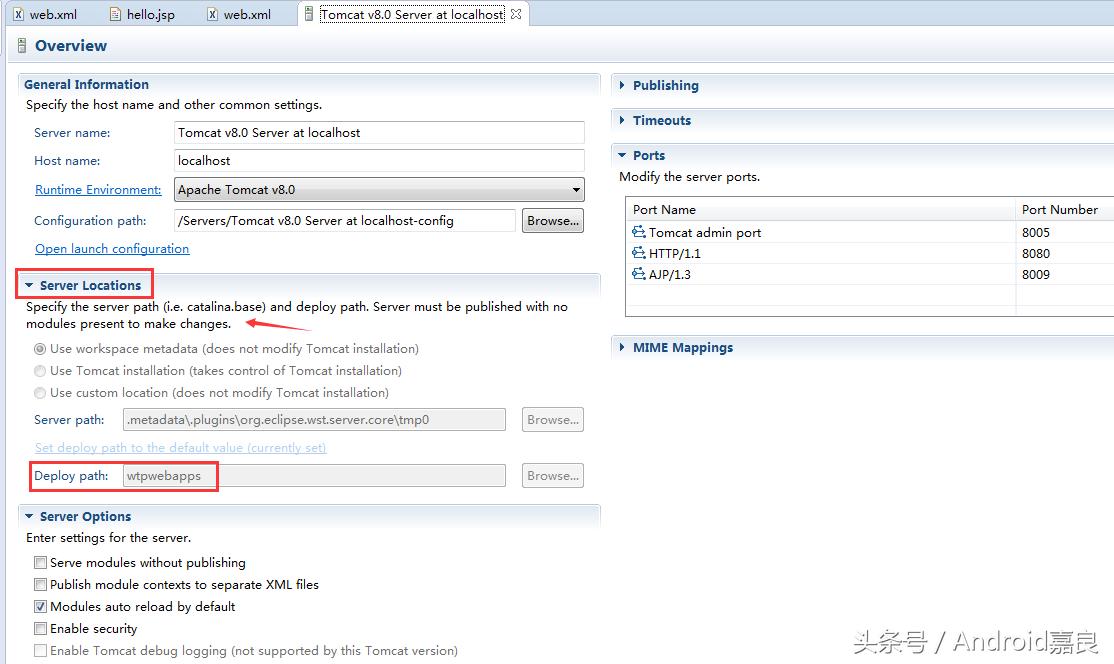Click the Open launch configuration link
Screen dimensions: 1114x664
tap(112, 249)
